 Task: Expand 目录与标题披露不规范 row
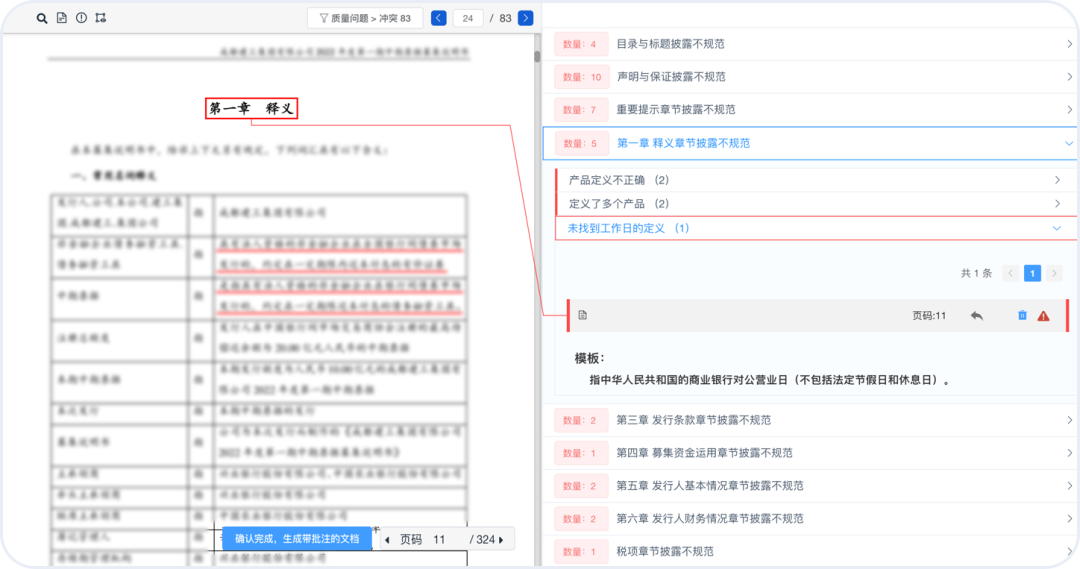click(x=813, y=44)
